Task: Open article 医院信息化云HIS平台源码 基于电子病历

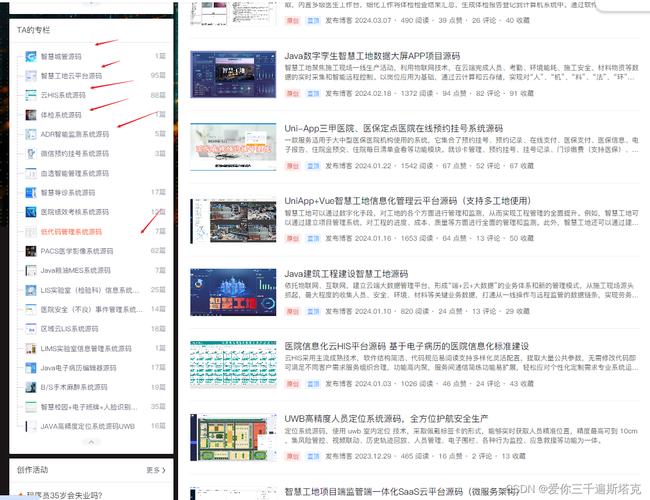Action: coord(407,346)
